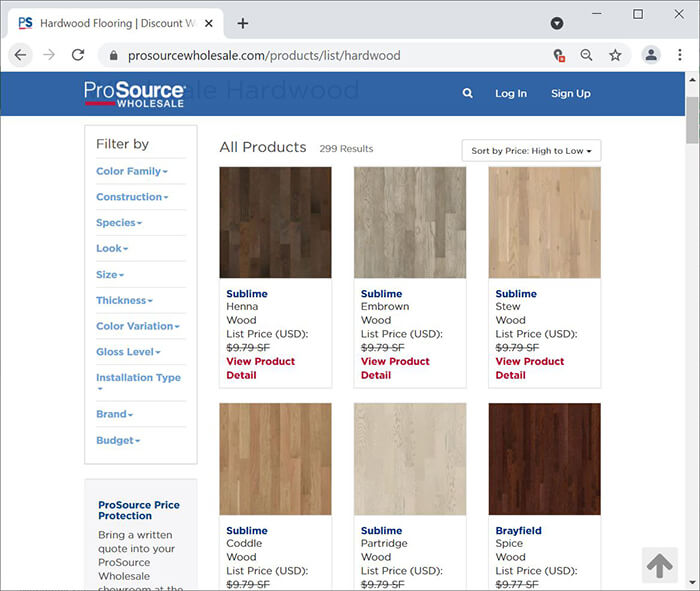This screenshot has height=591, width=700.
Task: Click the Sublime Embrown wood swatch image
Action: coord(410,222)
